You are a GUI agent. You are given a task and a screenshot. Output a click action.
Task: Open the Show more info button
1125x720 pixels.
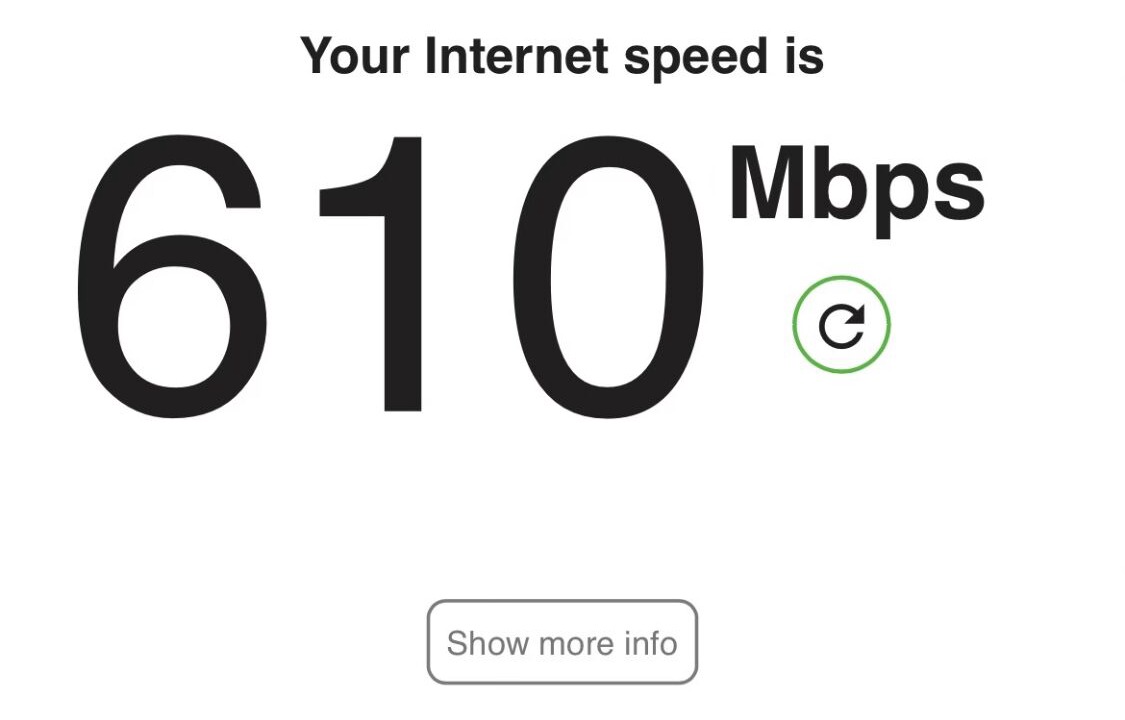562,642
